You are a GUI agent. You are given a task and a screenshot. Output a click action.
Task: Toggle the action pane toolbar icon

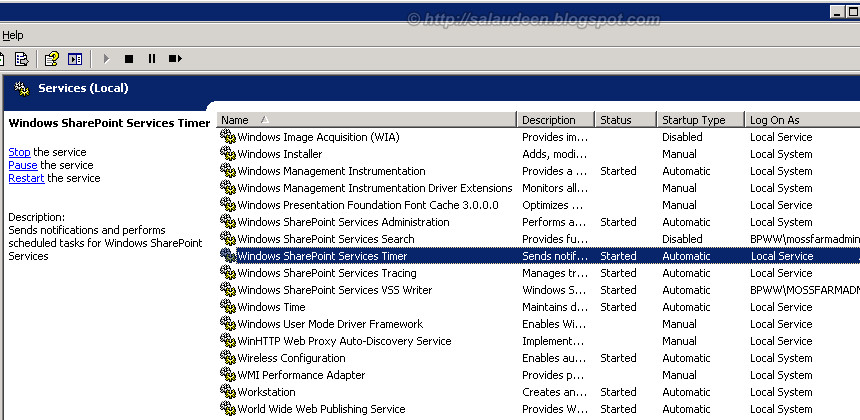(75, 59)
